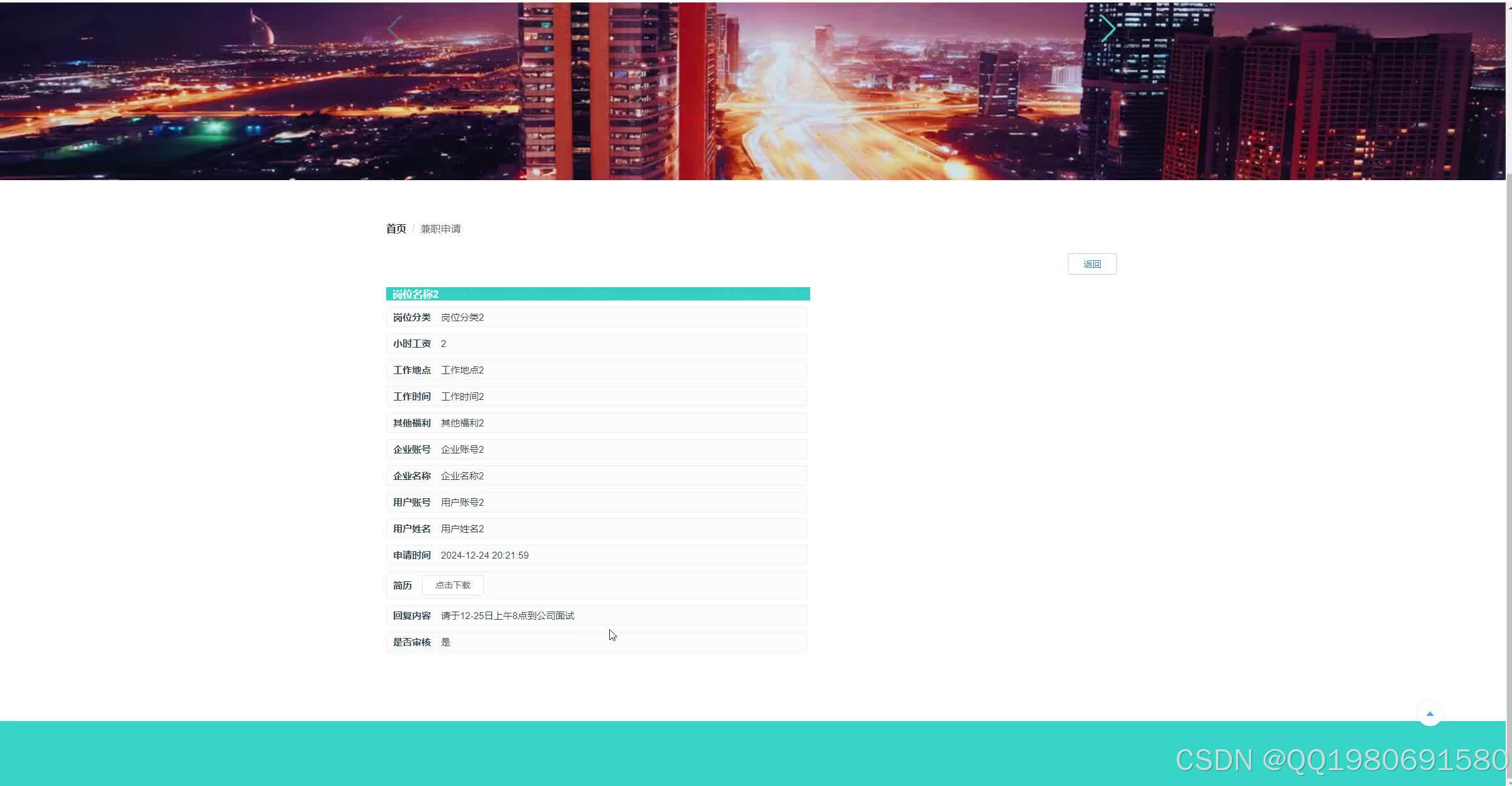Go to previous carousel banner slide
Screen dimensions: 1512x786
pyautogui.click(x=395, y=29)
